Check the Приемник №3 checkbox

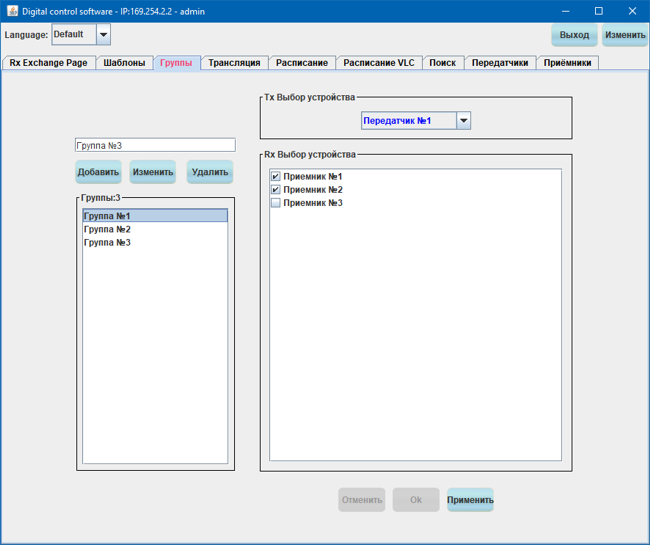click(x=276, y=203)
